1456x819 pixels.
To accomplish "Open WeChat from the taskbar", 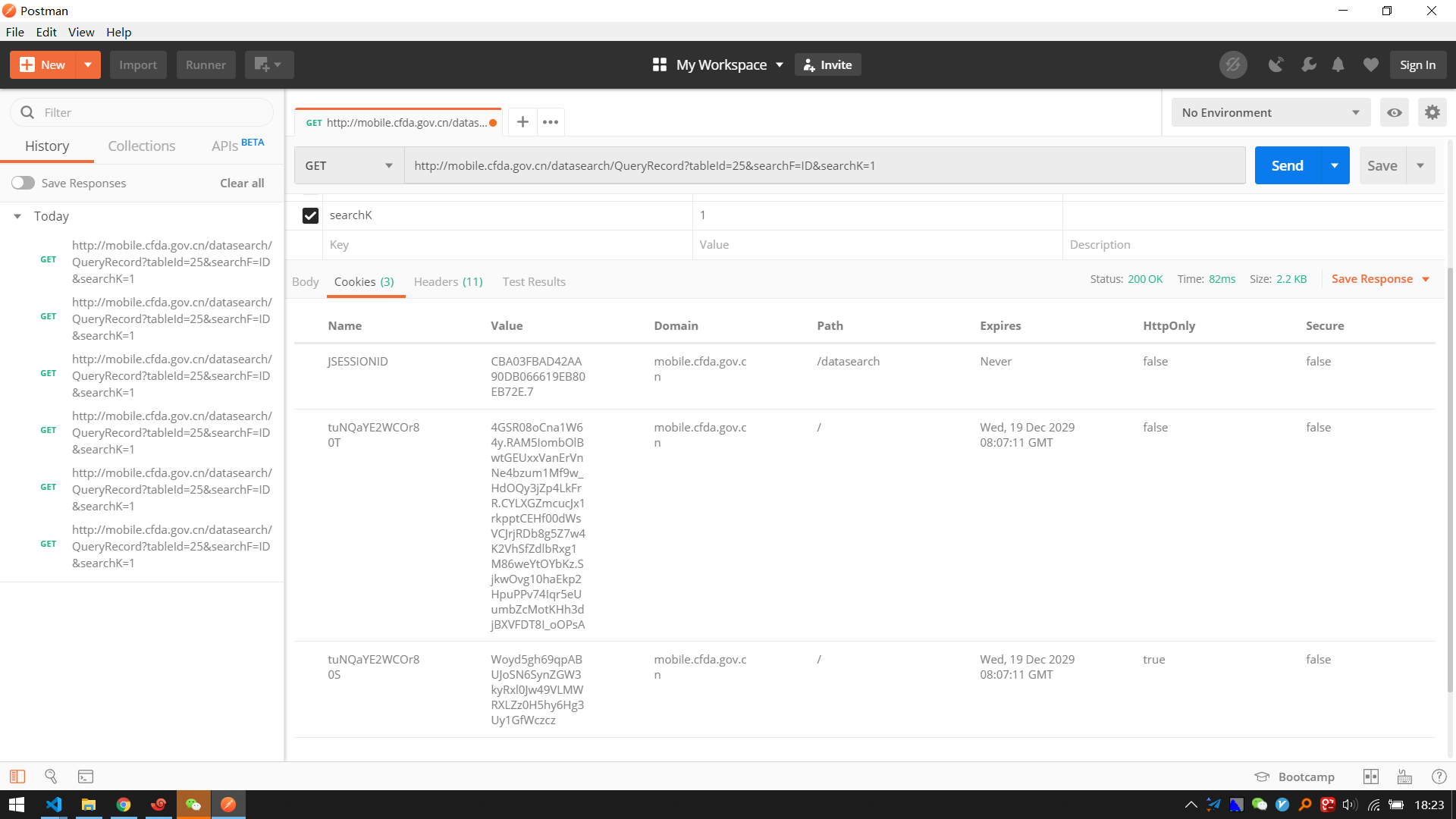I will coord(193,805).
